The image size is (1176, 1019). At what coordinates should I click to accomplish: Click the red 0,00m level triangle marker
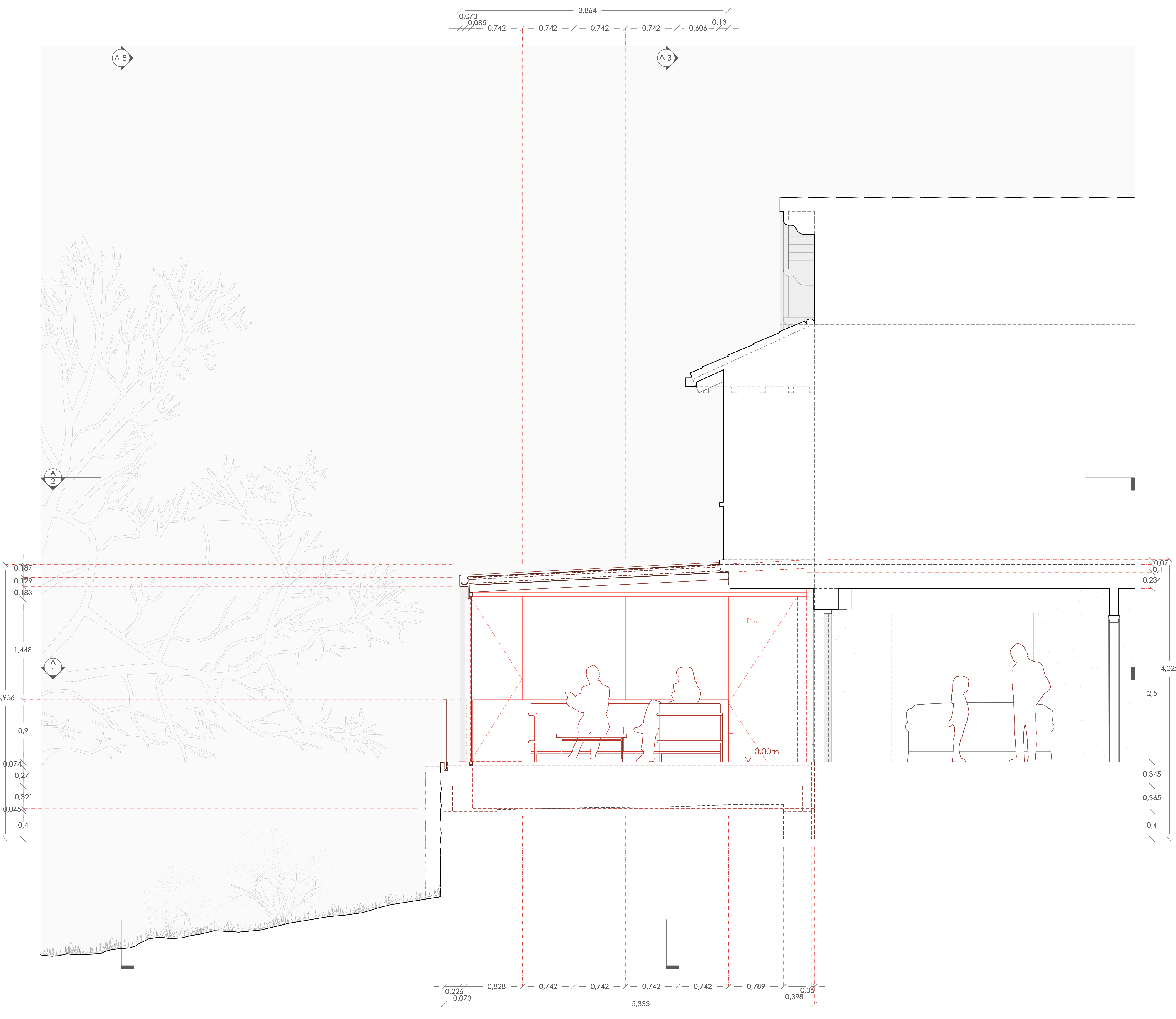(748, 759)
